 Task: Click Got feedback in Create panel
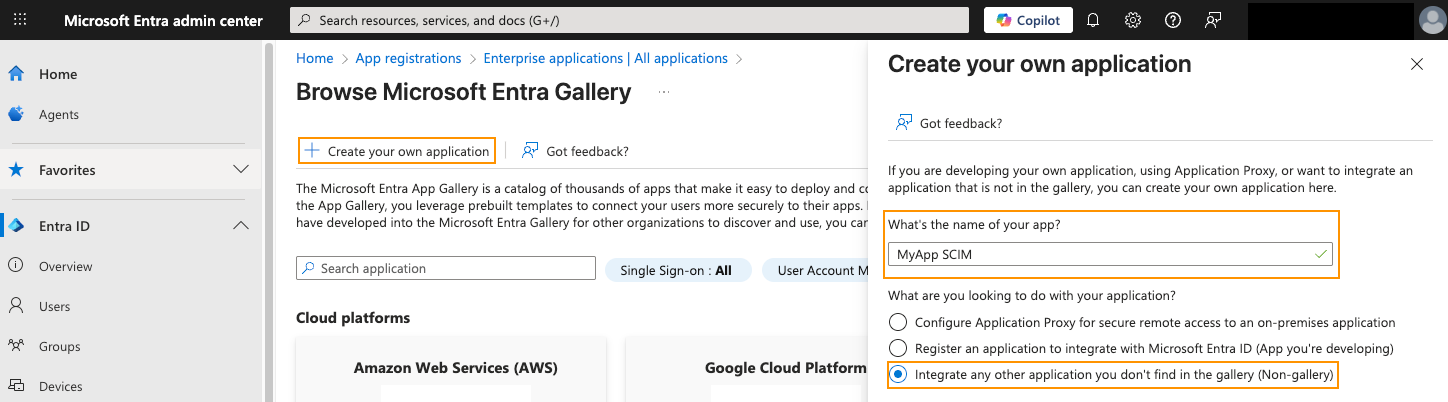tap(949, 123)
